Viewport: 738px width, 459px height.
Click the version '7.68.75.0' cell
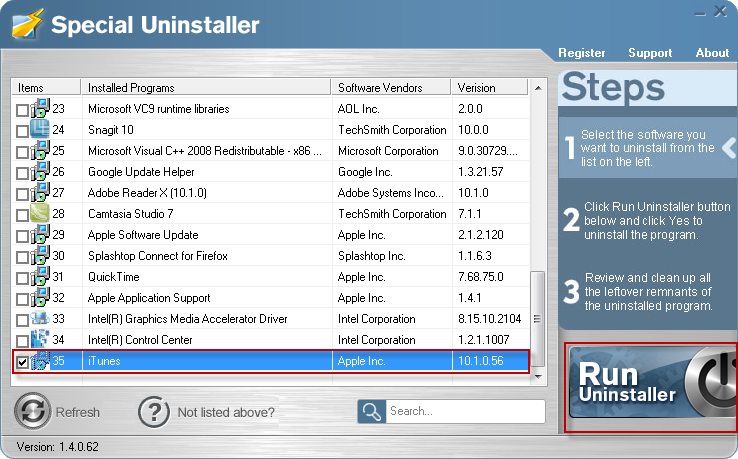481,277
